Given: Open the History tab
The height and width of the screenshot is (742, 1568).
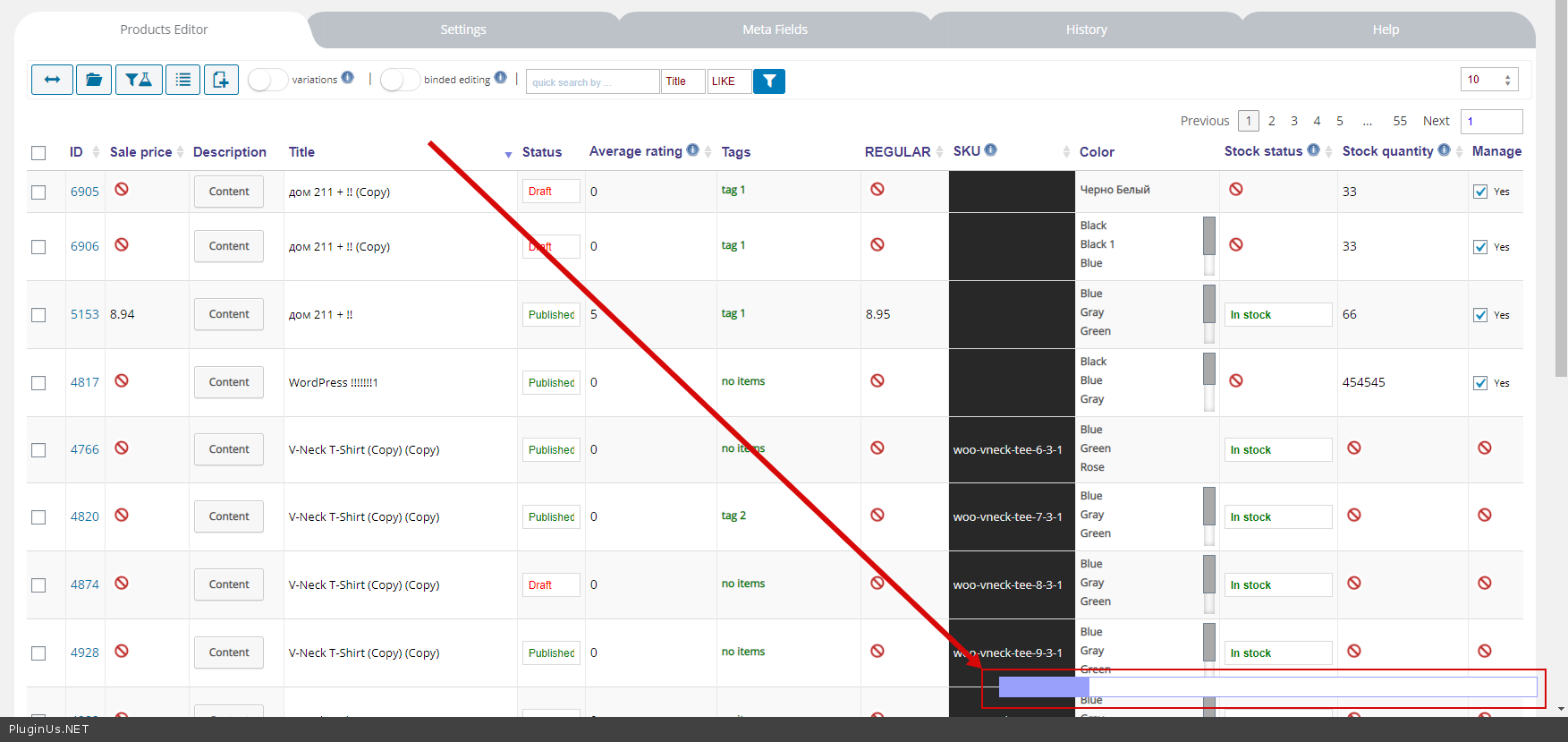Looking at the screenshot, I should tap(1086, 30).
